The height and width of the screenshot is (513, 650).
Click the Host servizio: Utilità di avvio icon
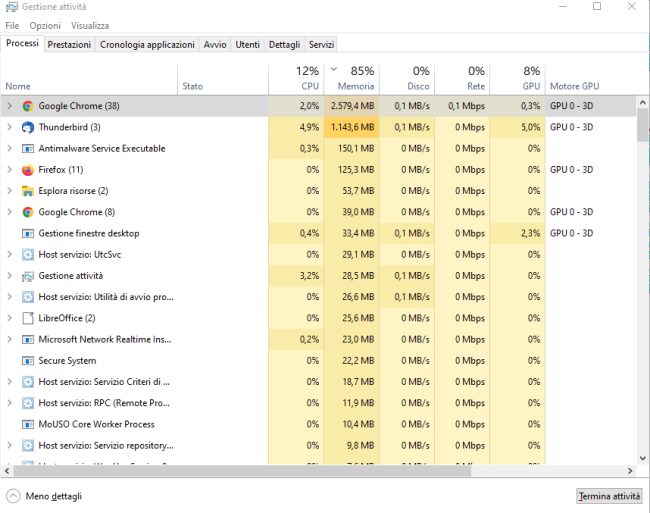coord(28,297)
